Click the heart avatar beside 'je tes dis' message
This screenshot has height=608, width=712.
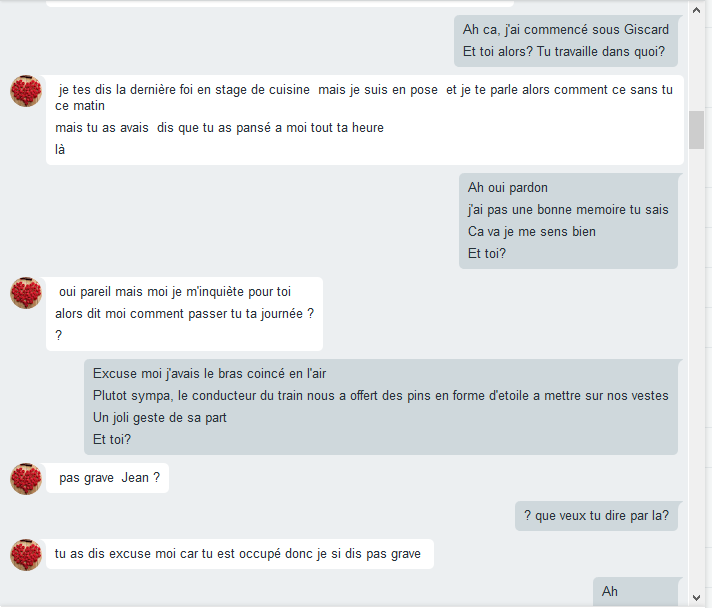[26, 91]
